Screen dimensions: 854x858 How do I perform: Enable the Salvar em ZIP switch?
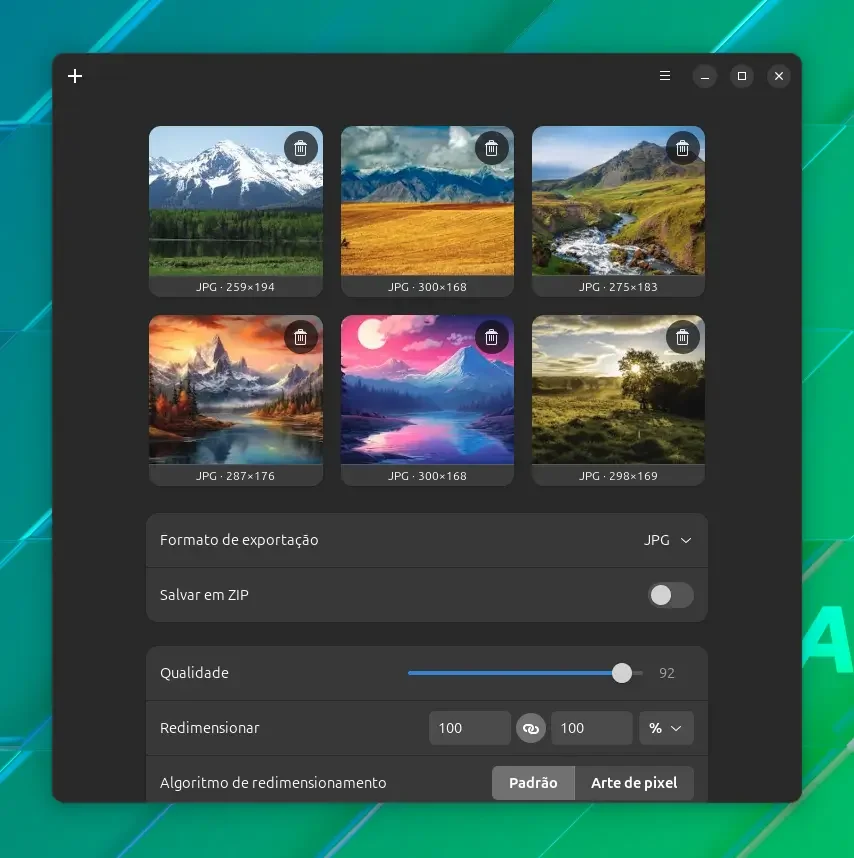pos(671,595)
